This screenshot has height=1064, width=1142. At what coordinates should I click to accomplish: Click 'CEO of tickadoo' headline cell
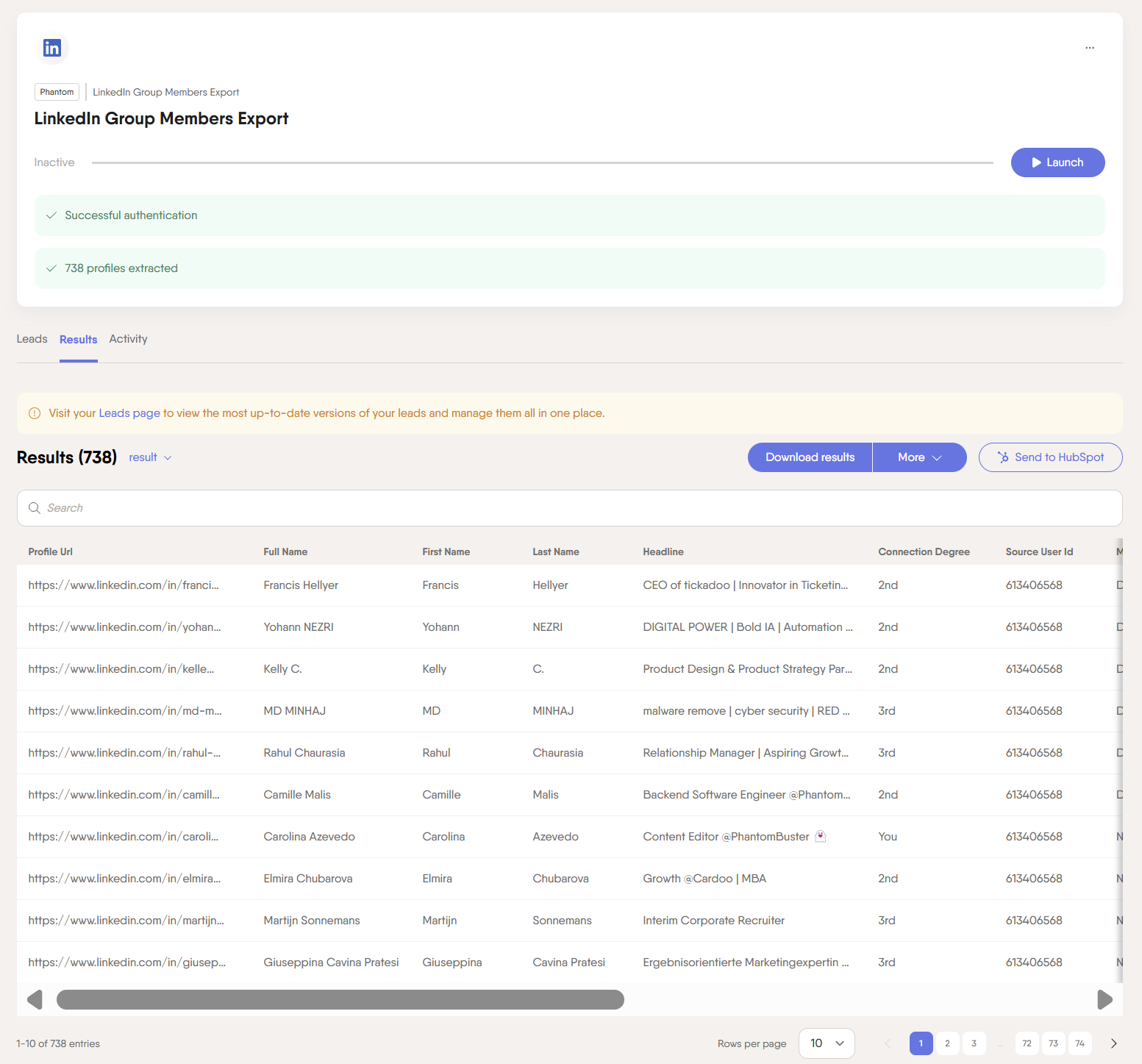pos(745,585)
